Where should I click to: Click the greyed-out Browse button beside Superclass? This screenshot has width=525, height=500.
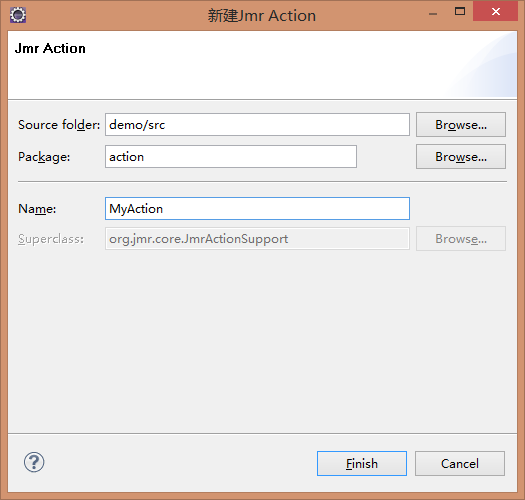[461, 238]
